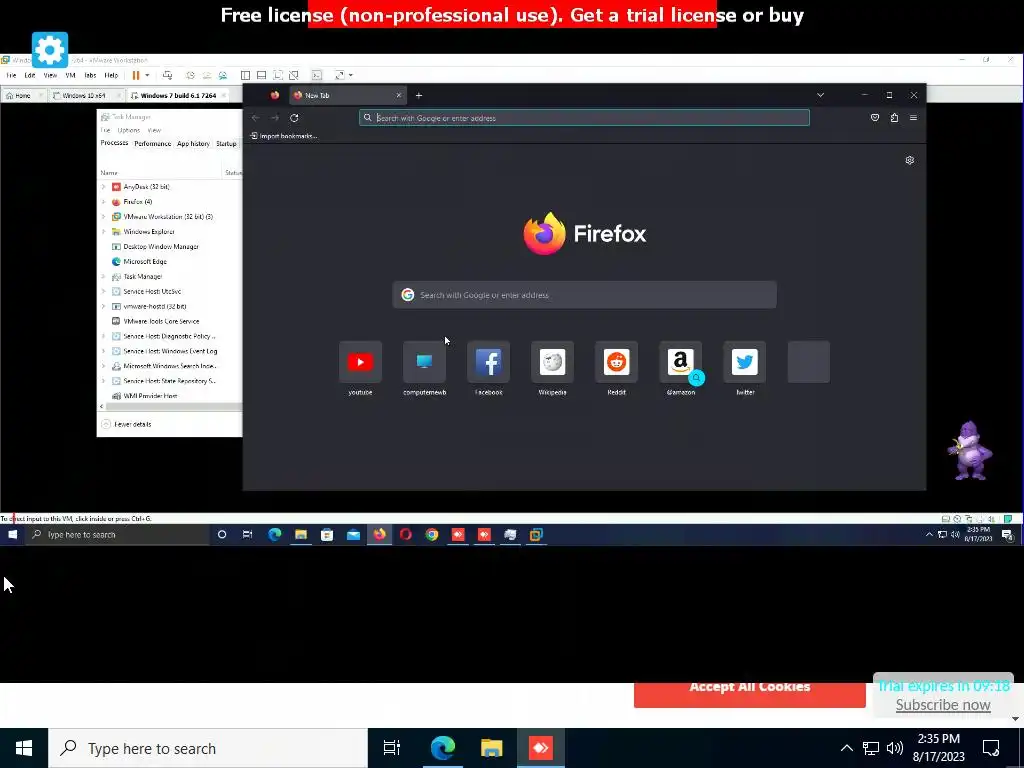Screen dimensions: 1024x768
Task: Click the take snapshot clock icon
Action: pyautogui.click(x=191, y=76)
